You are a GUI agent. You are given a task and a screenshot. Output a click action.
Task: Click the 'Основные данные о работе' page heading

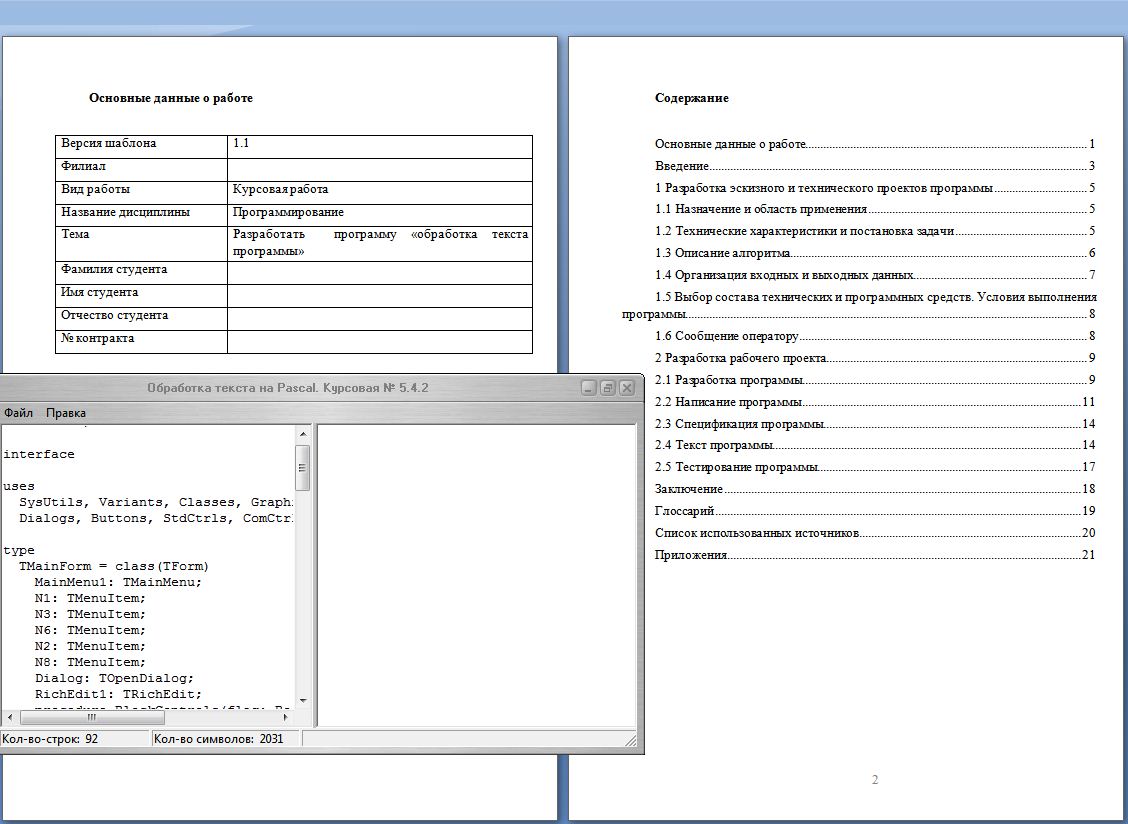tap(170, 98)
